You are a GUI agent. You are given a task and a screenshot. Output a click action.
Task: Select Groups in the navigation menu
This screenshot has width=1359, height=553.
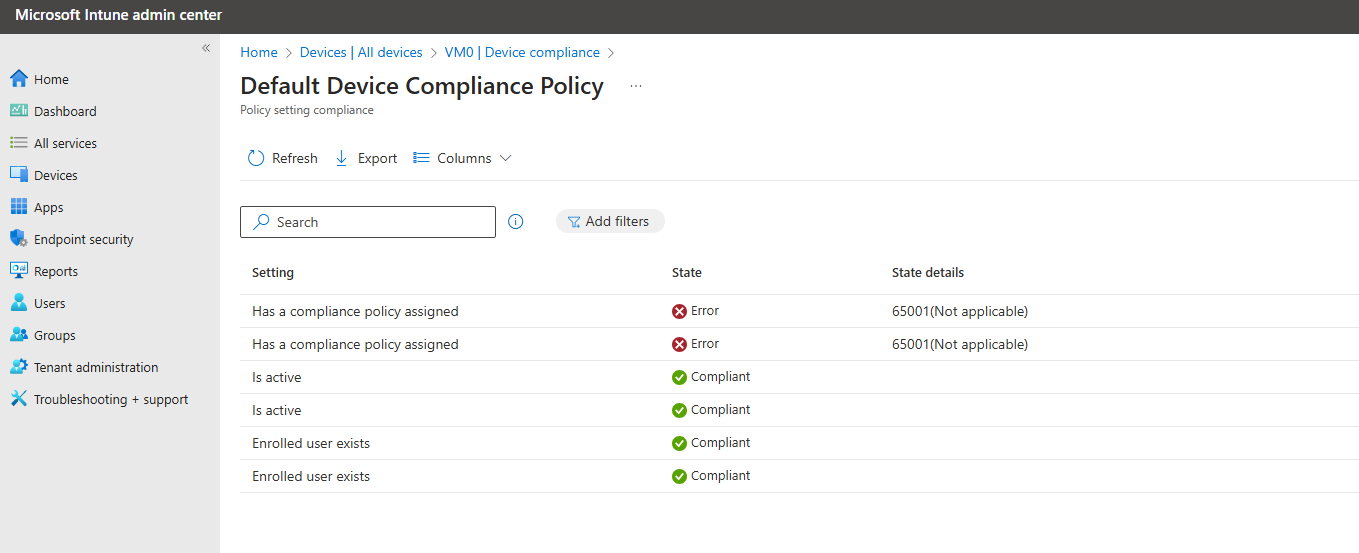coord(54,335)
